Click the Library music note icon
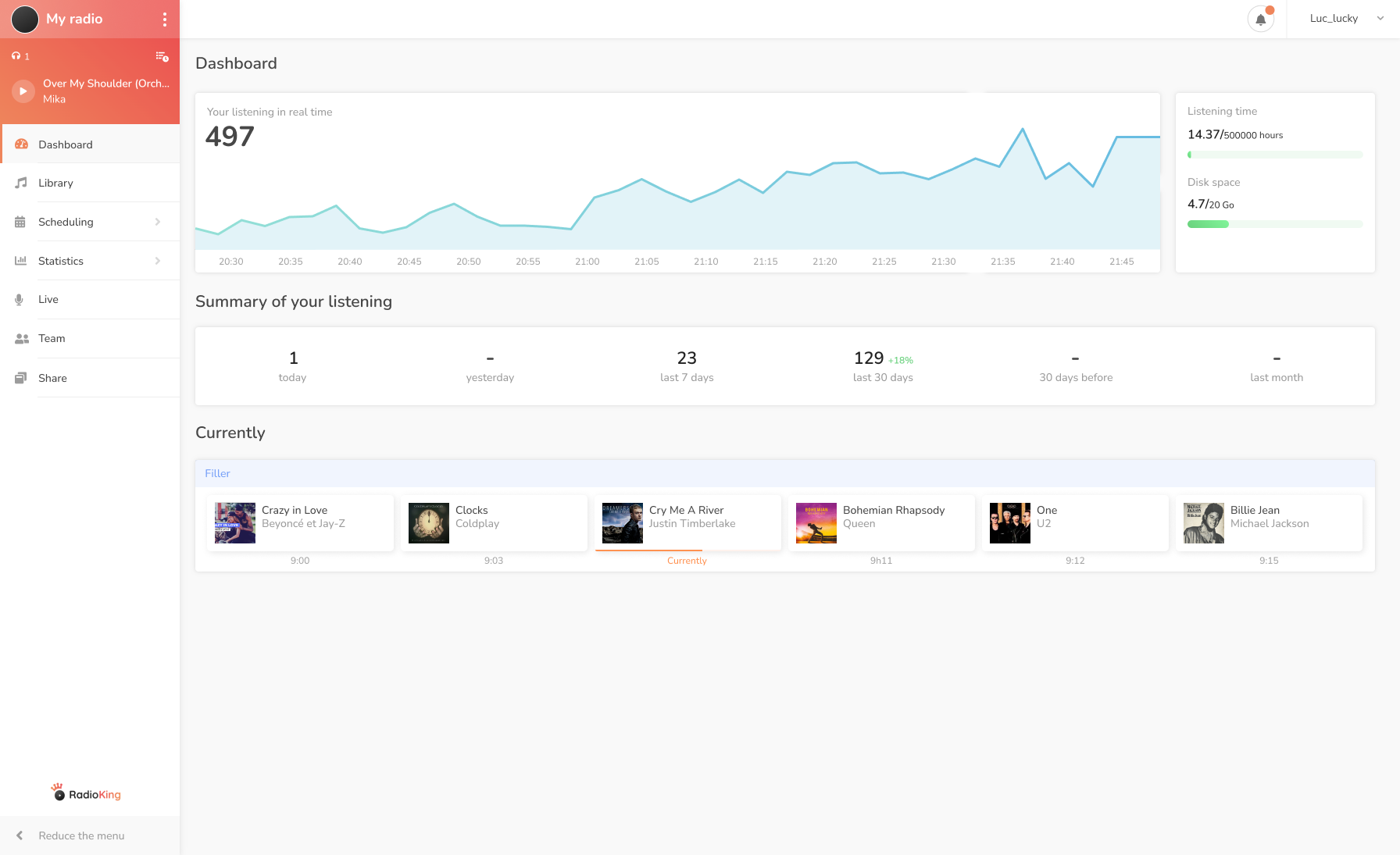This screenshot has width=1400, height=855. pyautogui.click(x=21, y=183)
